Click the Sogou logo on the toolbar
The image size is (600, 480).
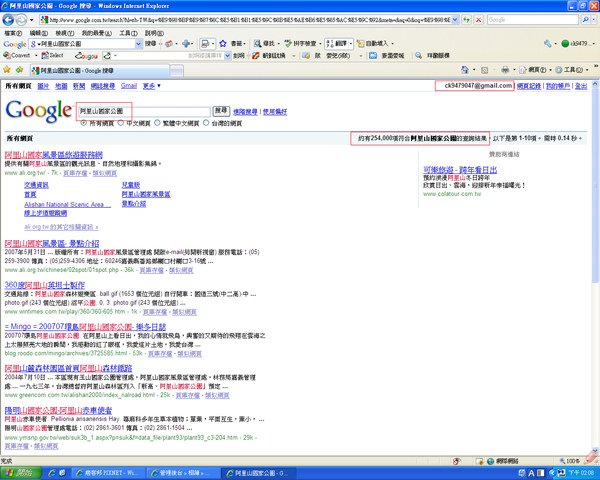pos(86,56)
